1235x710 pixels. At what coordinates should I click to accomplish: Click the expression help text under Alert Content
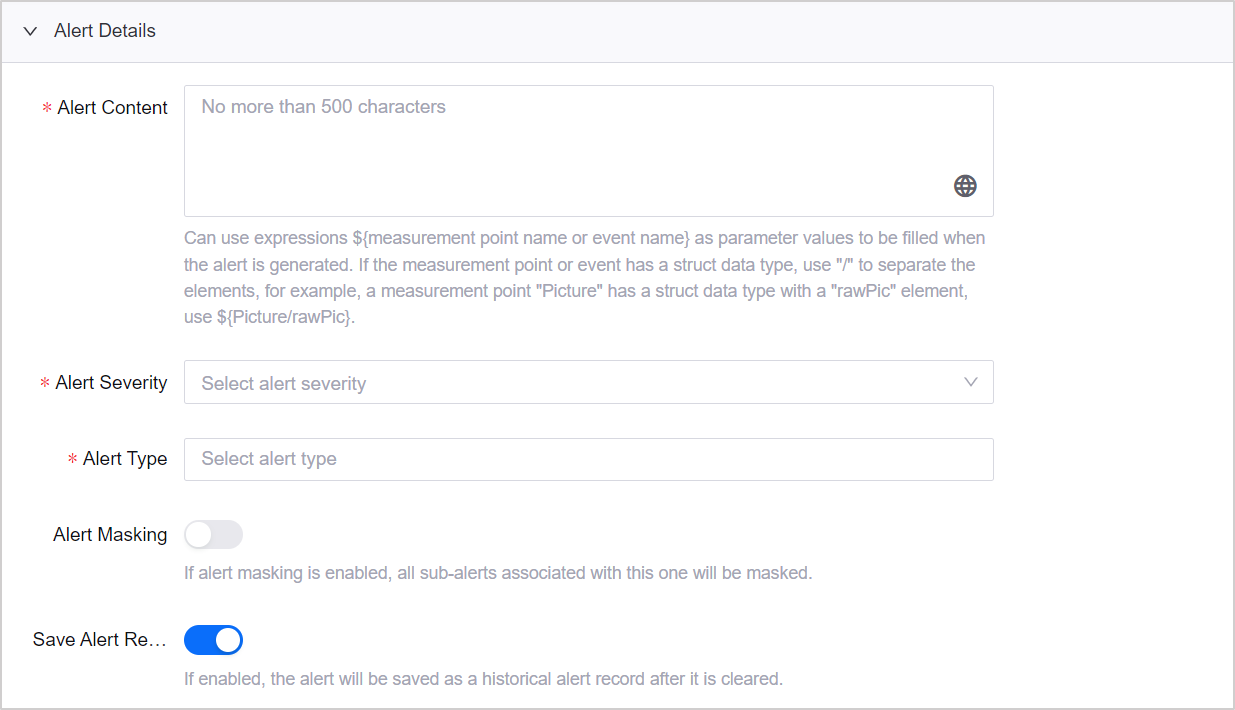584,278
